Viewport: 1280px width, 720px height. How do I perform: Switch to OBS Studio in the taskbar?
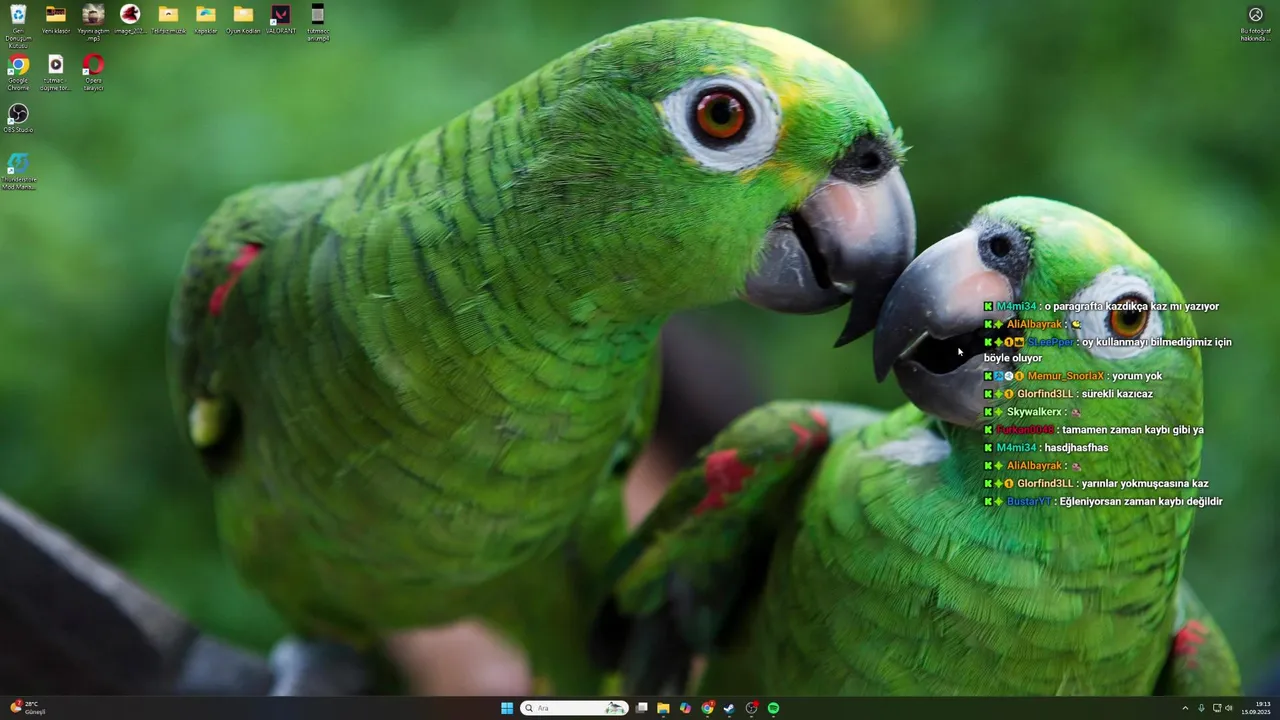(x=751, y=708)
